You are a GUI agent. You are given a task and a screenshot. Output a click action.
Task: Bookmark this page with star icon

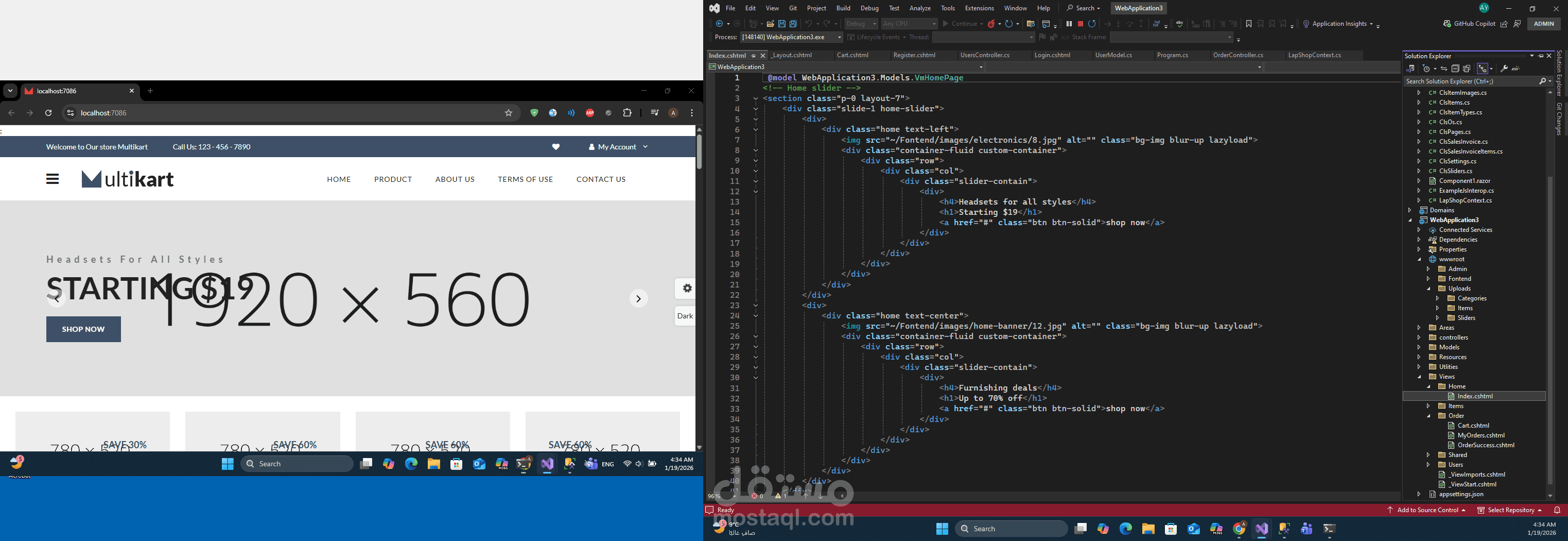(508, 113)
